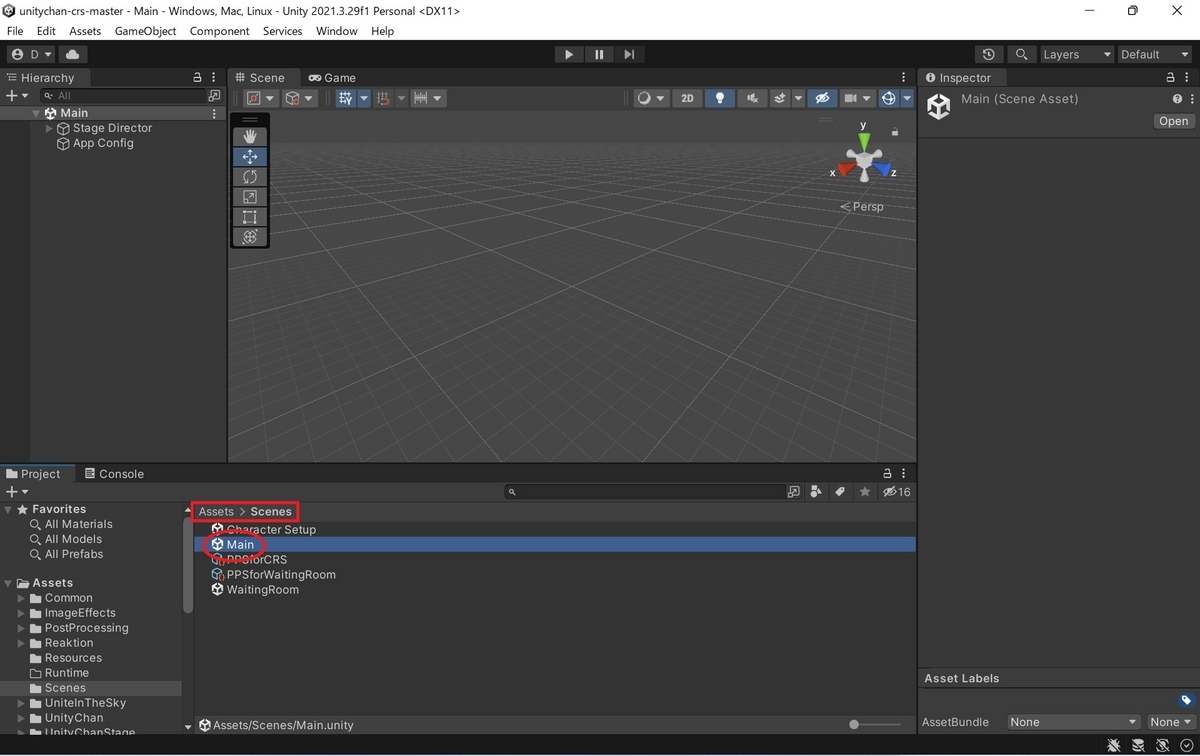The height and width of the screenshot is (756, 1200).
Task: Click the Project search field
Action: pos(645,492)
